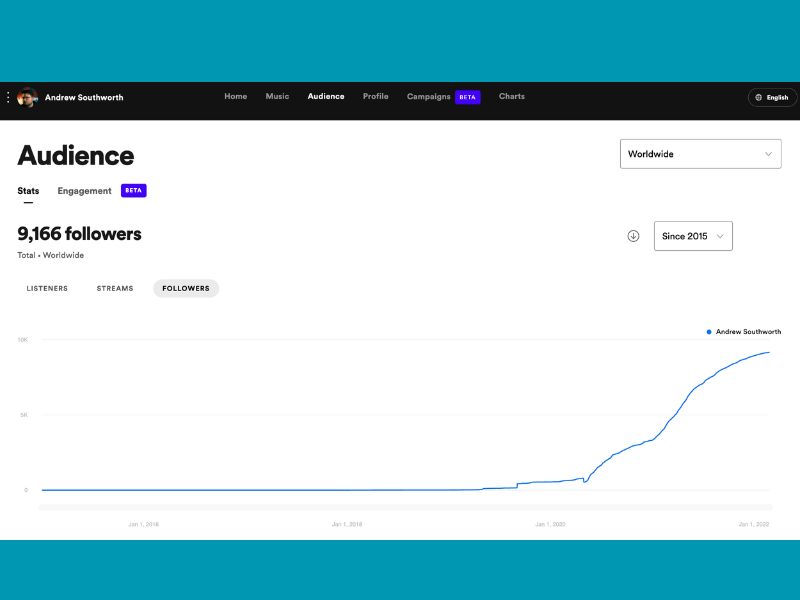Open the three-dot menu beside the artist avatar

[x=8, y=97]
